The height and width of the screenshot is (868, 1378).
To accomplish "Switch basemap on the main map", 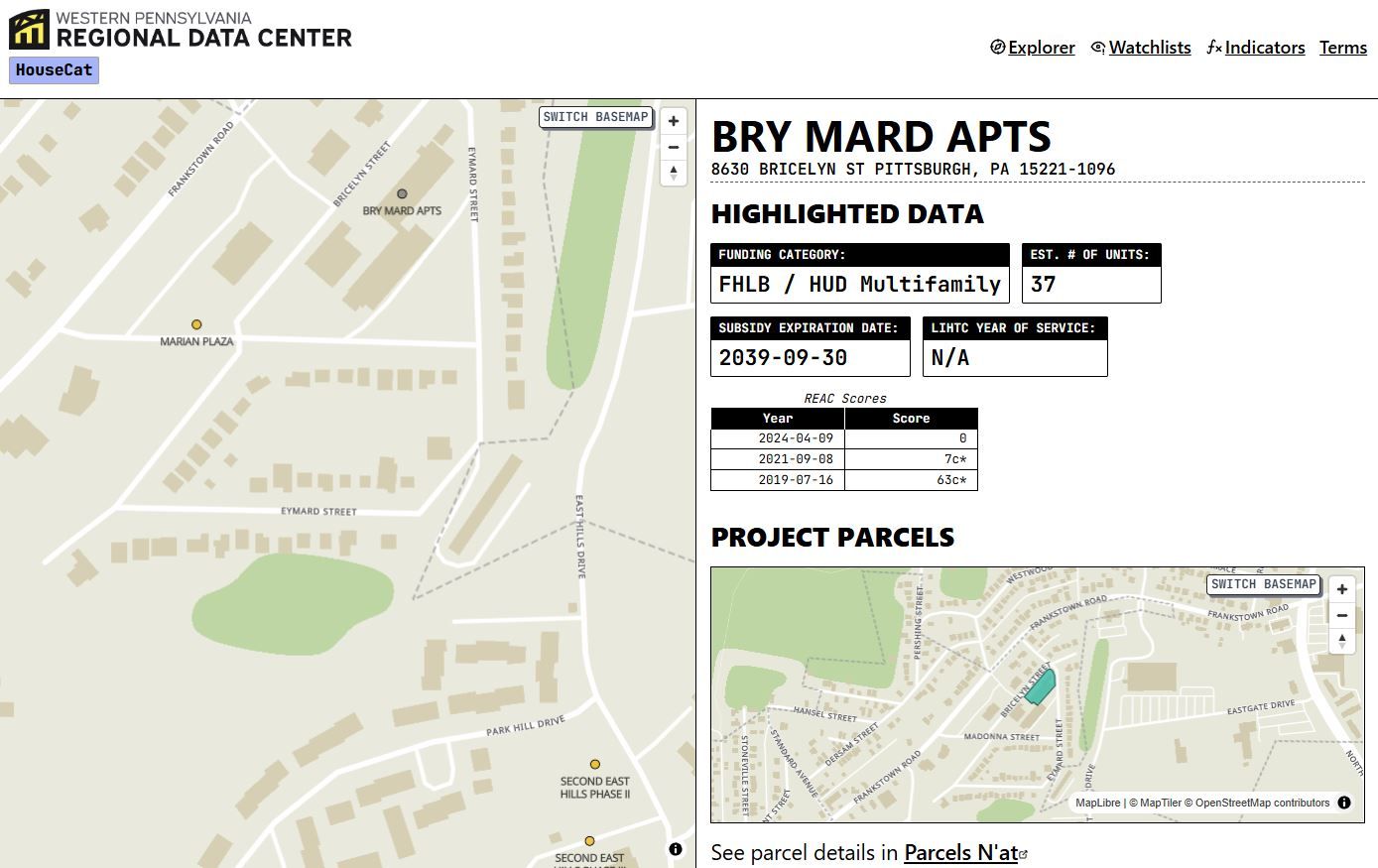I will tap(595, 117).
